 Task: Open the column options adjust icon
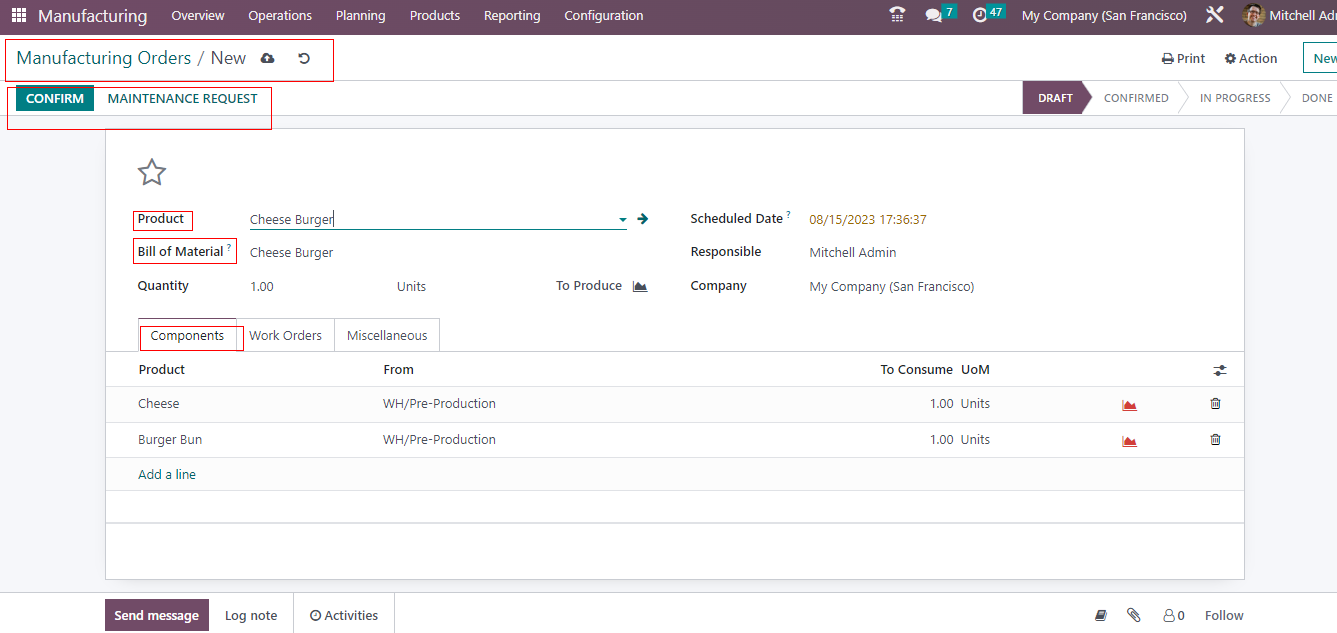click(x=1220, y=370)
